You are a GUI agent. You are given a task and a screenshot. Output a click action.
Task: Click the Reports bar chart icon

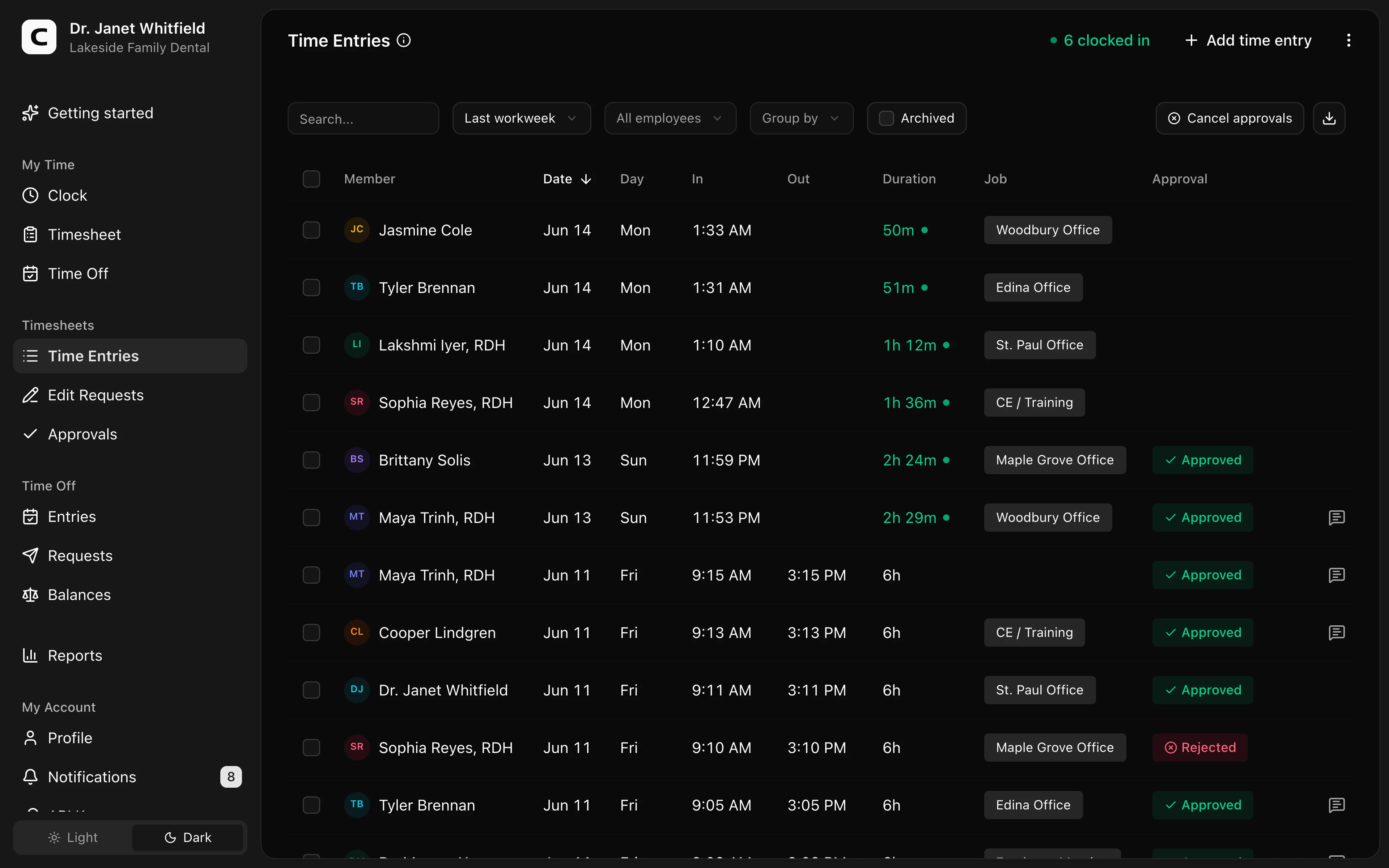pyautogui.click(x=30, y=656)
